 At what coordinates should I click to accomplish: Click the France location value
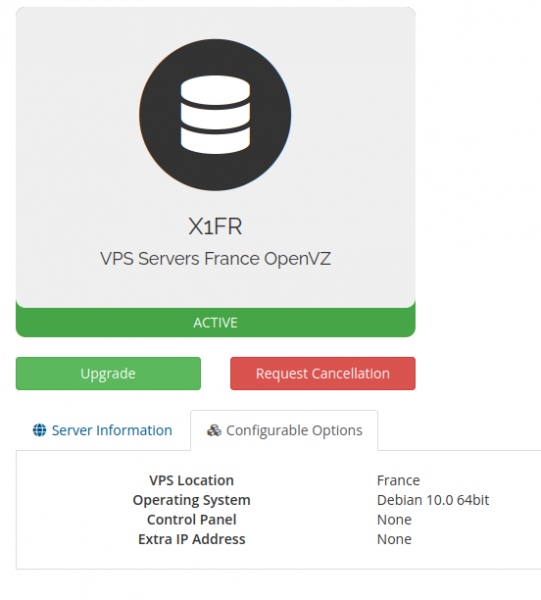(x=398, y=480)
